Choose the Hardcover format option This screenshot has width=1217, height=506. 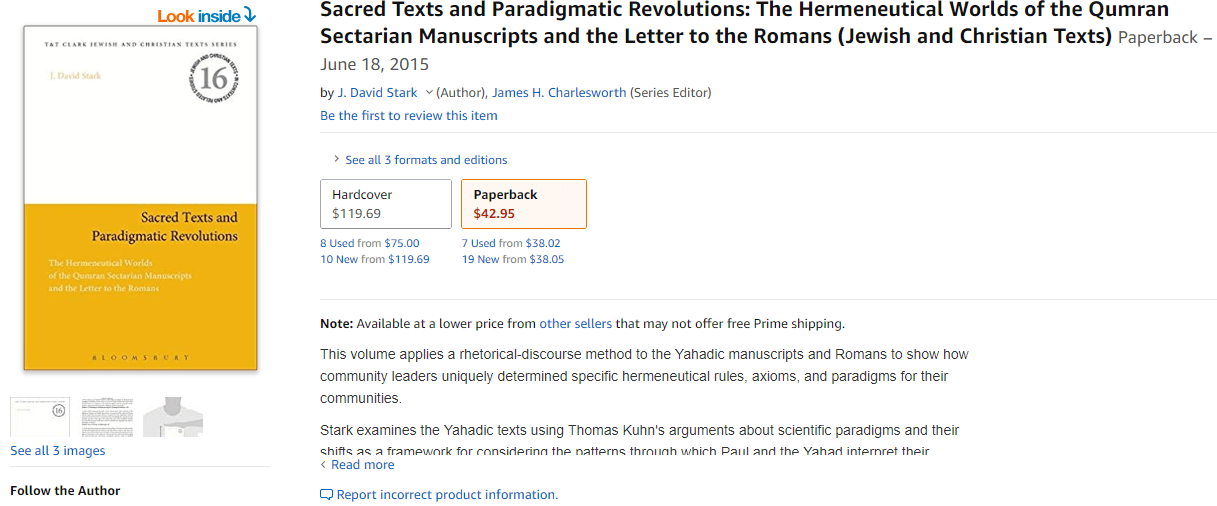[x=385, y=204]
